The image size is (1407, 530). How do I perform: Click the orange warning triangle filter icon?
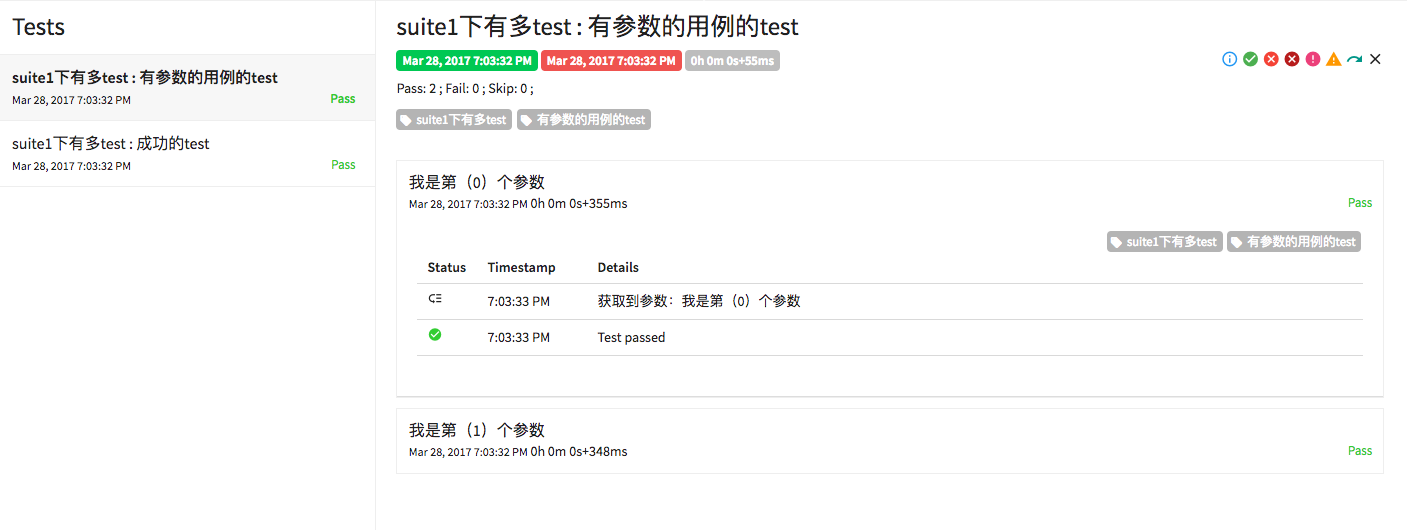point(1334,60)
